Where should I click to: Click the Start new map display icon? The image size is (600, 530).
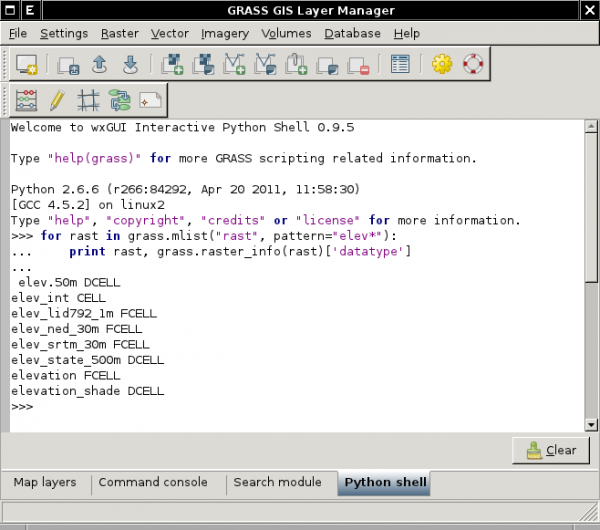click(27, 65)
